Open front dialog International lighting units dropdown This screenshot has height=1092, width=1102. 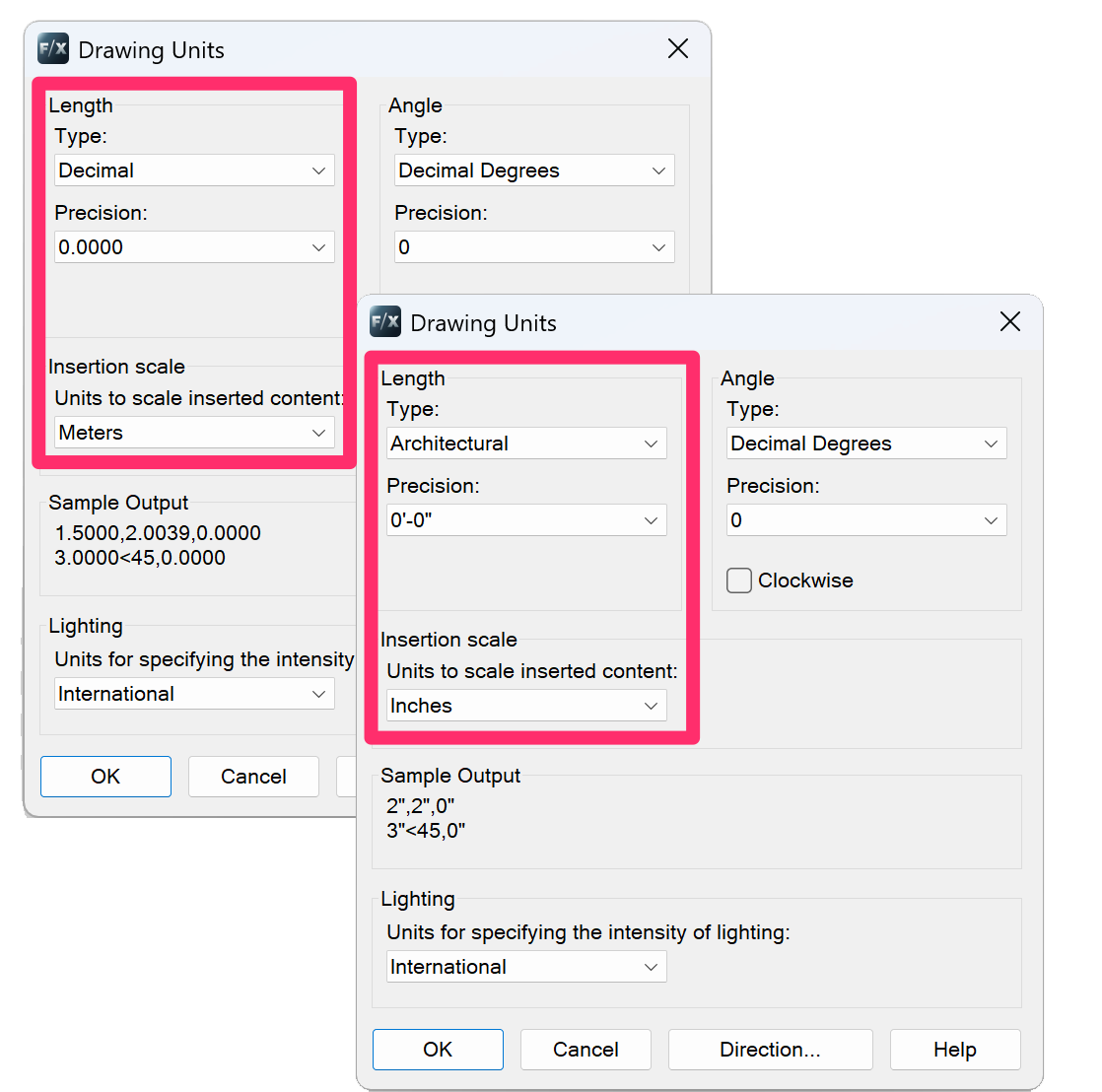(x=526, y=967)
